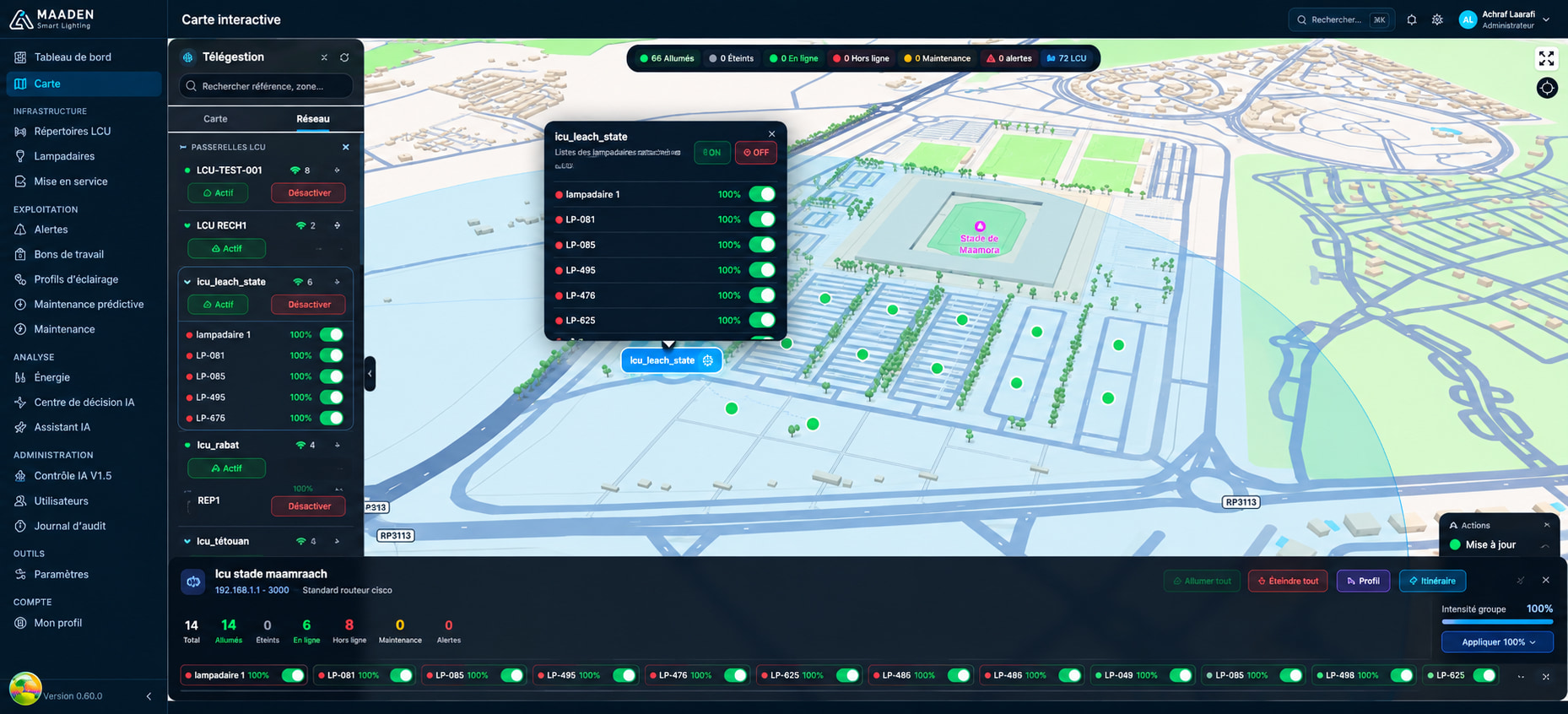1568x714 pixels.
Task: Toggle LP-495 switch in lcu_leach_state popup
Action: (762, 270)
